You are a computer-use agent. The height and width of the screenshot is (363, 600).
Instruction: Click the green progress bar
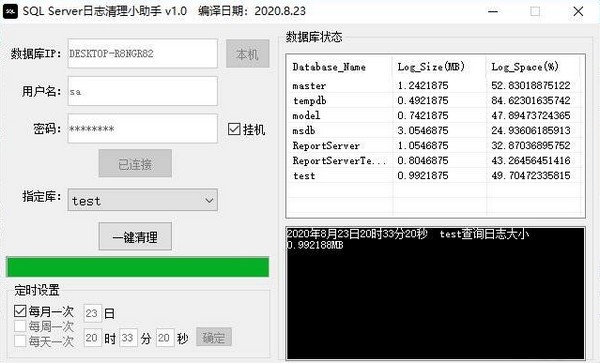[138, 267]
